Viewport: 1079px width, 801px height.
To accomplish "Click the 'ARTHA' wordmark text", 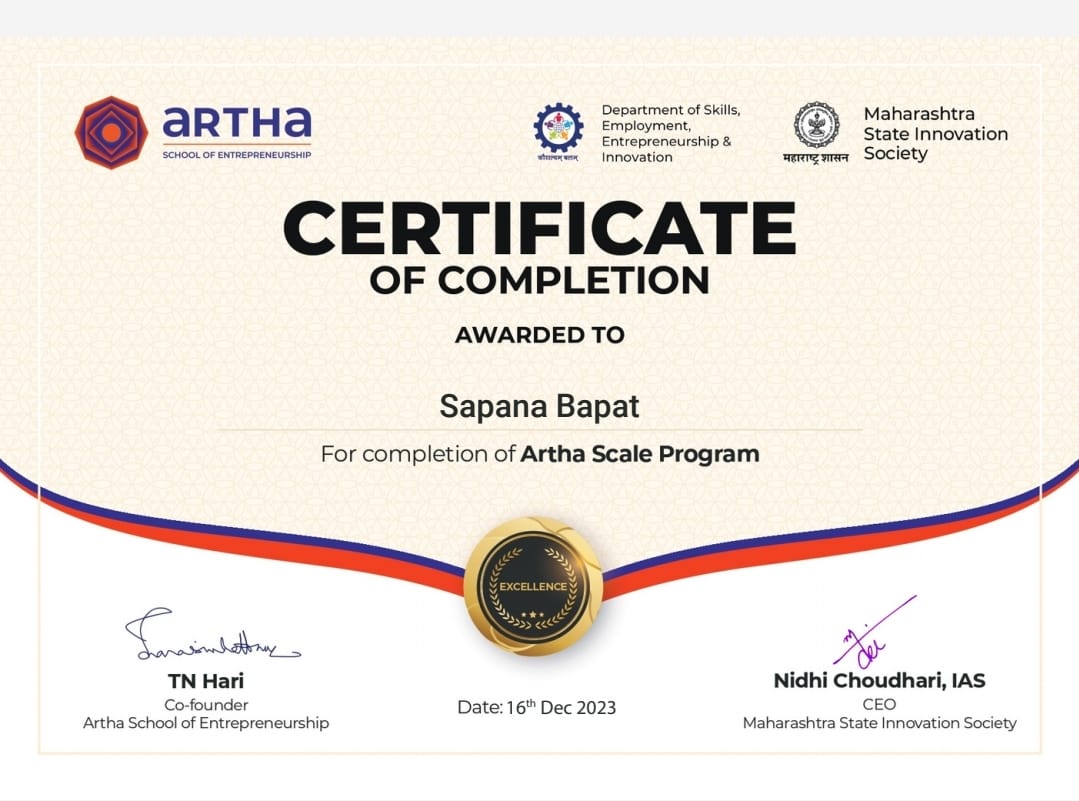I will 237,122.
